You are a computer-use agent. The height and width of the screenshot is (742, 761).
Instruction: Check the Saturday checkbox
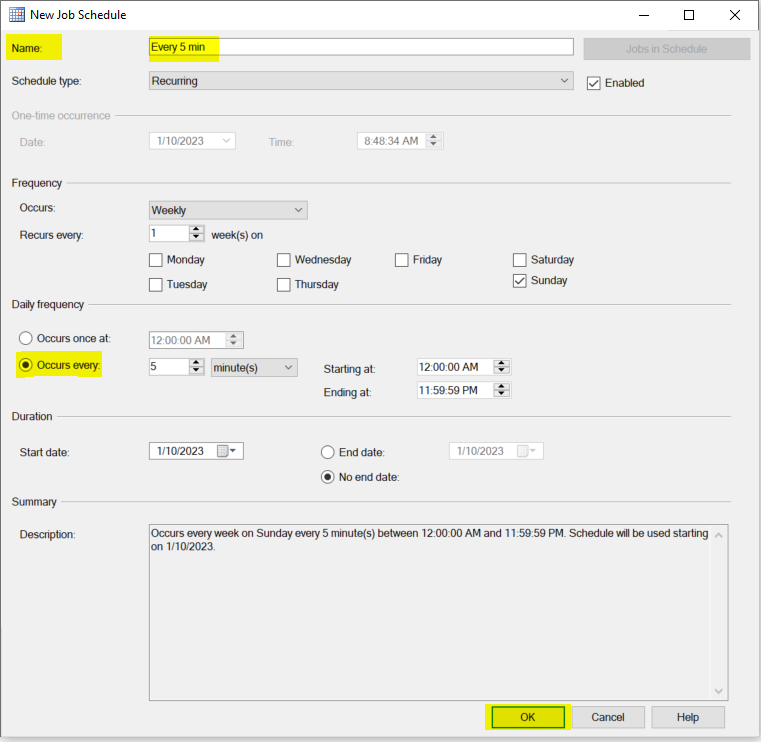click(x=520, y=260)
